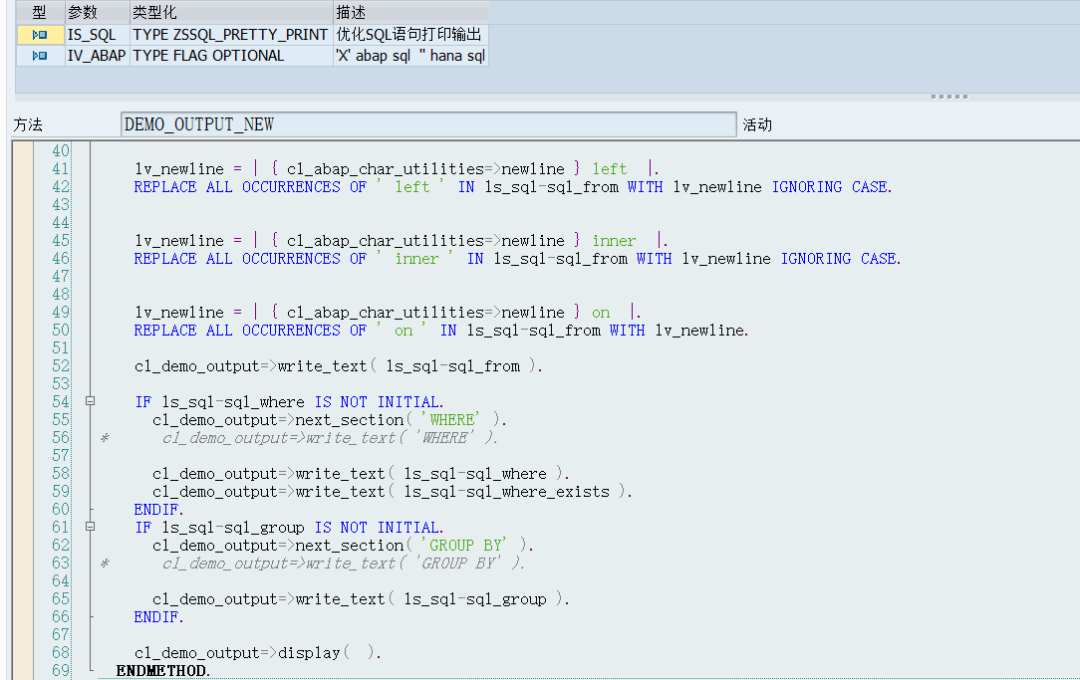The image size is (1080, 680).
Task: Click the 型 column header
Action: tap(40, 12)
